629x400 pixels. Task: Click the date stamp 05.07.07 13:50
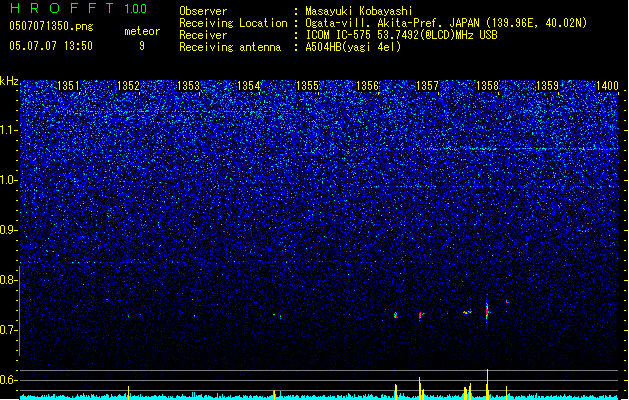[x=51, y=46]
